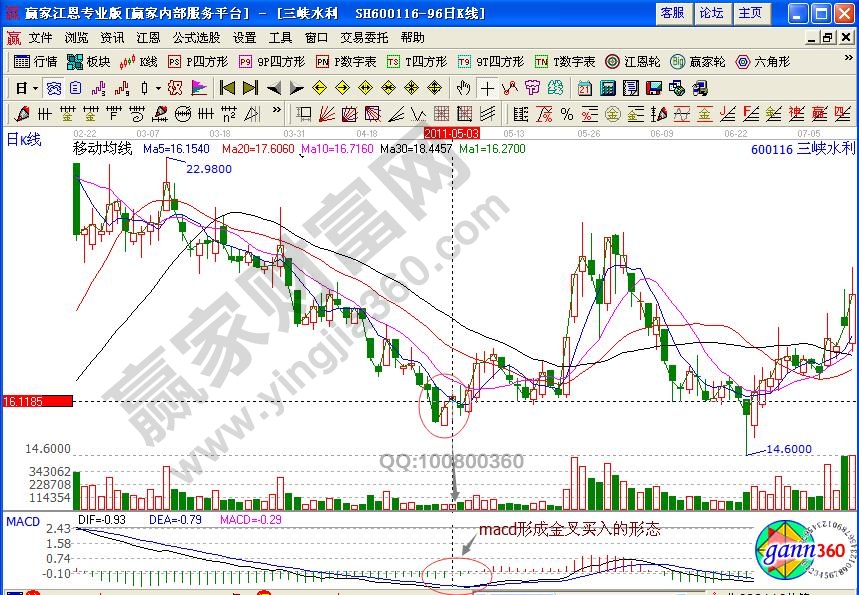Image resolution: width=859 pixels, height=595 pixels.
Task: Click the 线 line settings icon
Action: click(556, 88)
